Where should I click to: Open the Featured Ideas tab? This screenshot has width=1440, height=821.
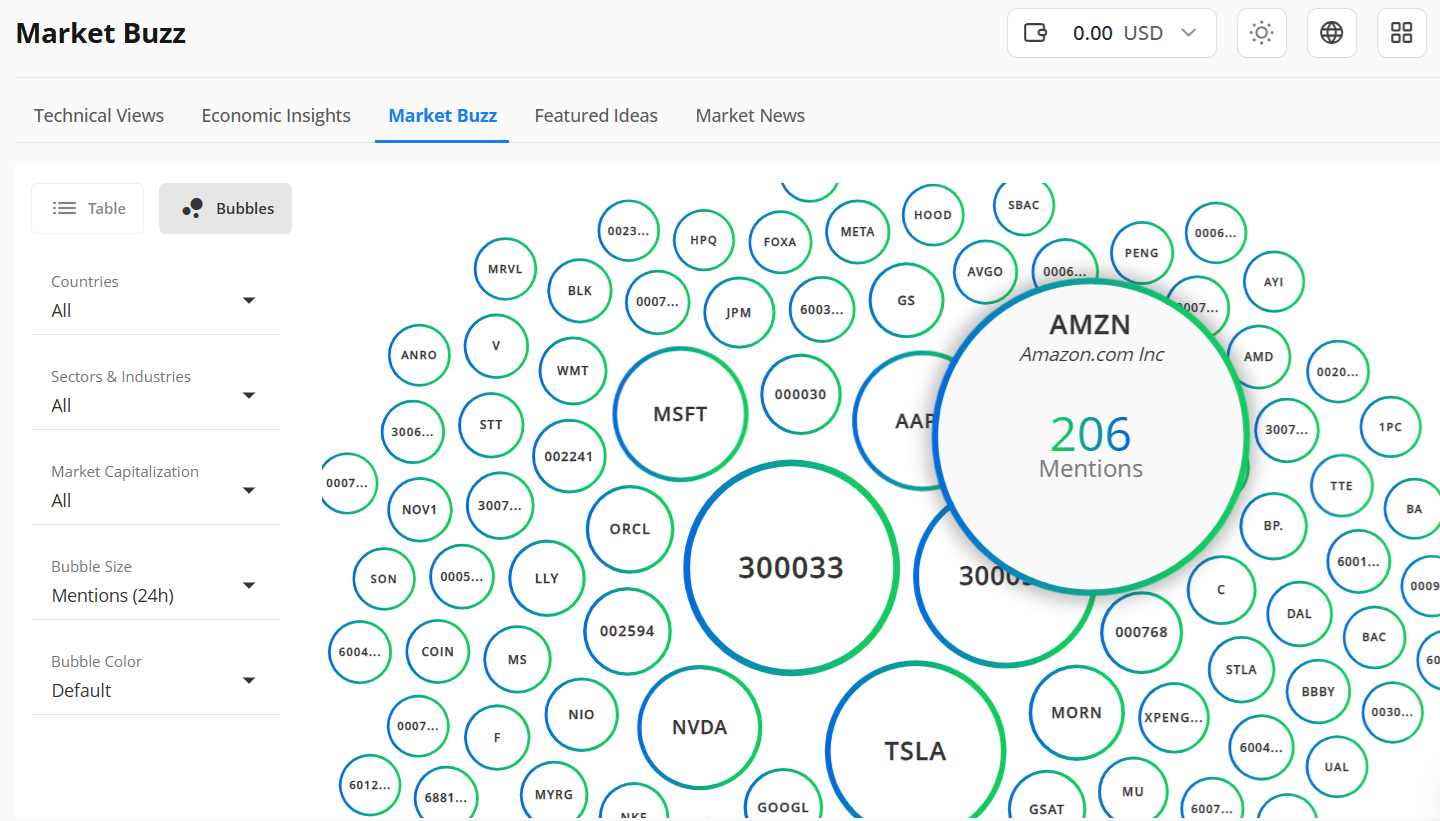point(596,116)
